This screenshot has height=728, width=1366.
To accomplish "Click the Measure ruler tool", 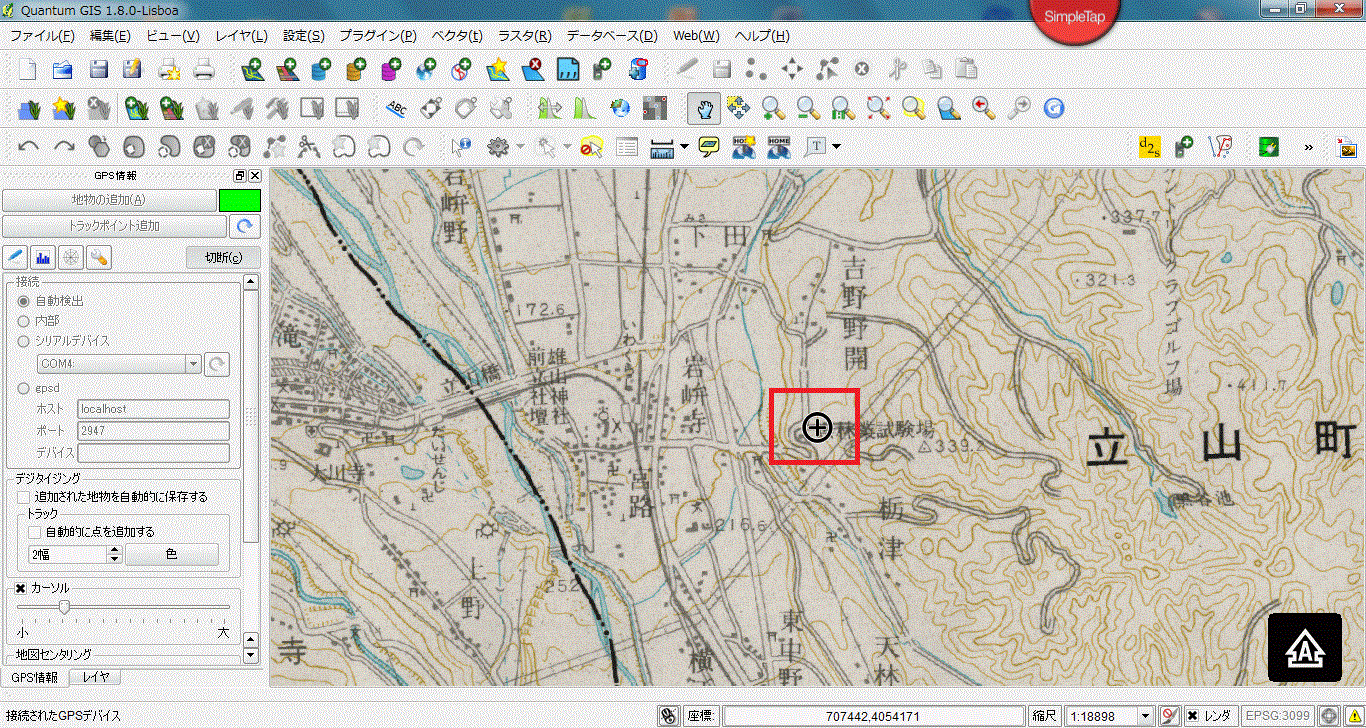I will (661, 148).
